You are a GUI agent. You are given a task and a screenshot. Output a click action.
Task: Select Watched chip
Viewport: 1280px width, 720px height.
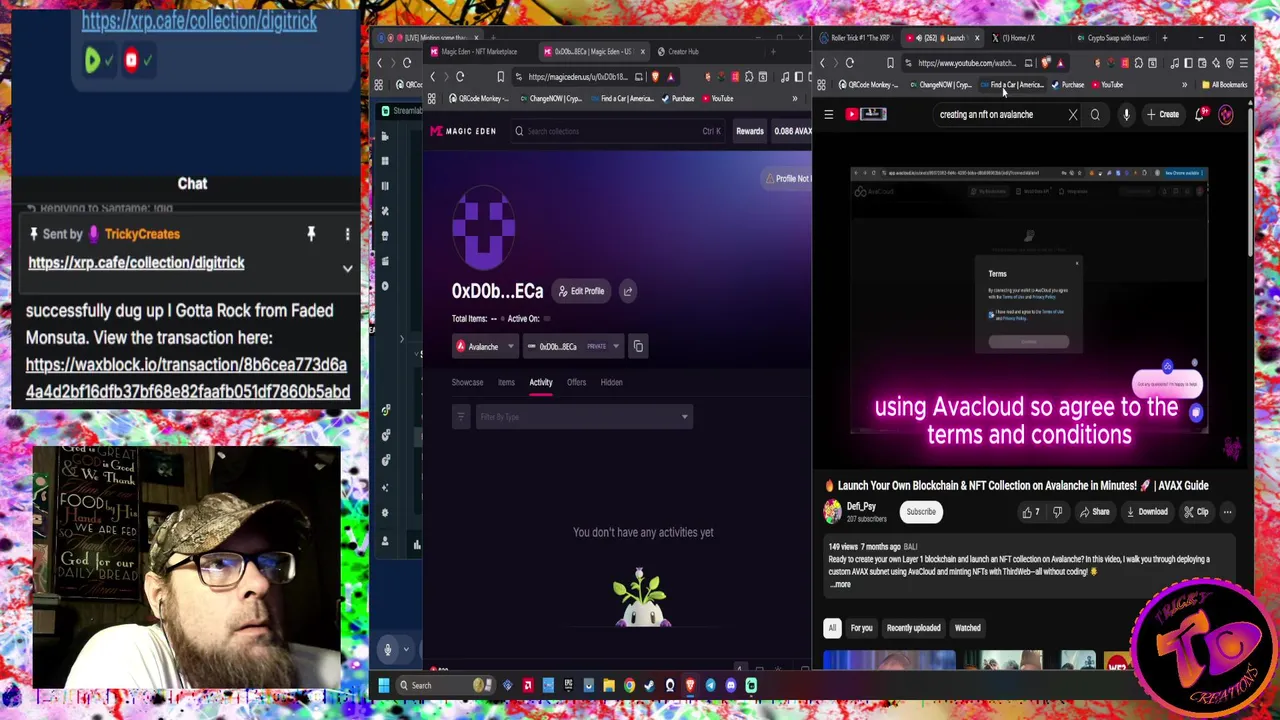tap(967, 628)
